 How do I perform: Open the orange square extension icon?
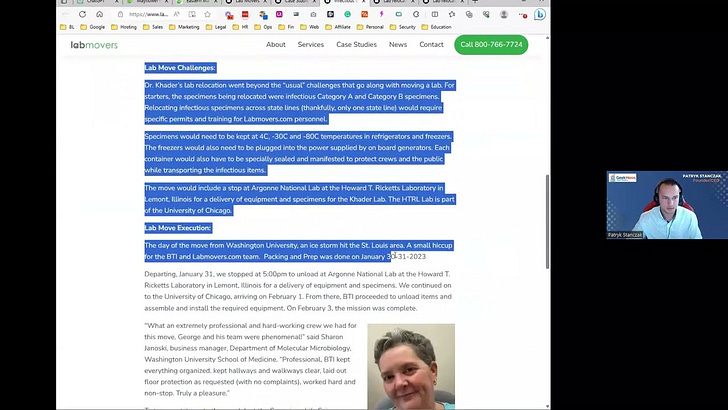[364, 14]
